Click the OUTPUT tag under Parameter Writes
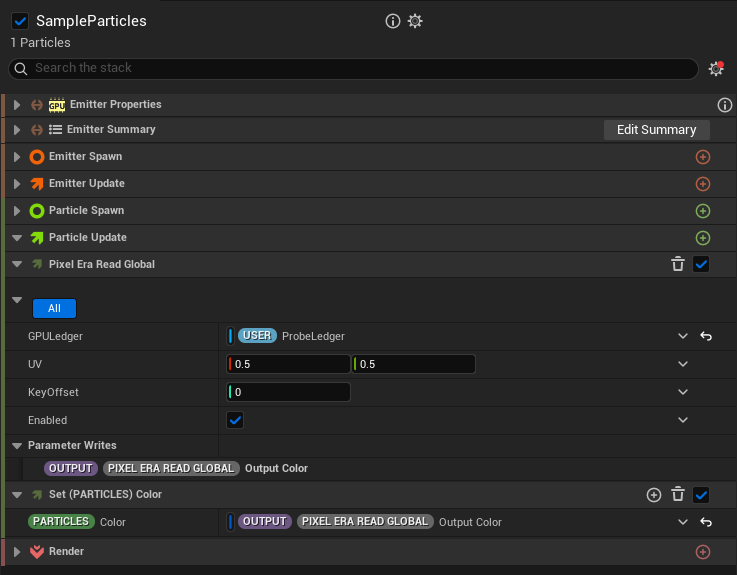 [x=71, y=468]
